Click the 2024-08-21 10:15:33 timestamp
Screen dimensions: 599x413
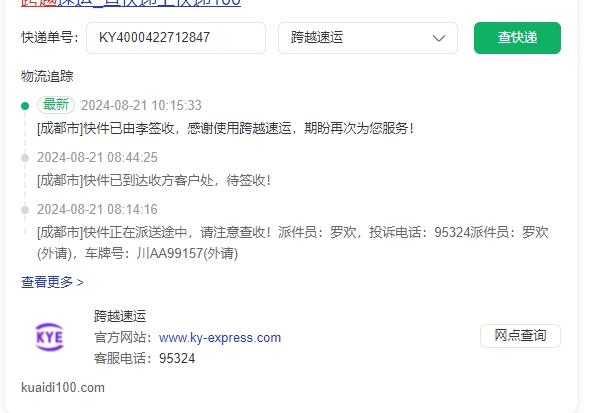(141, 105)
